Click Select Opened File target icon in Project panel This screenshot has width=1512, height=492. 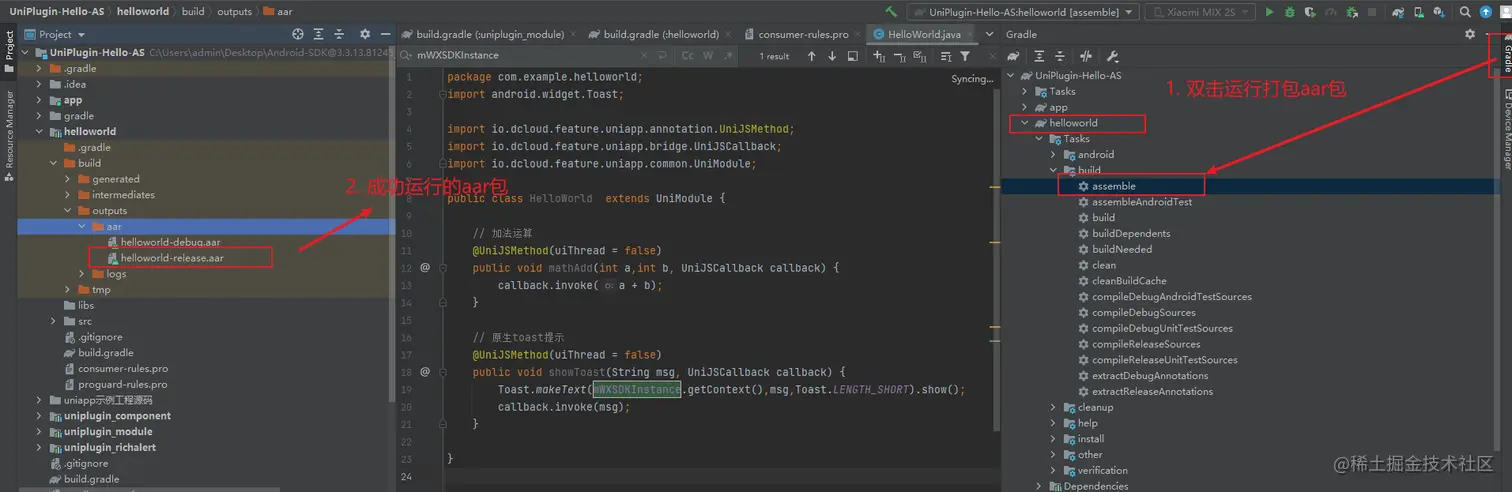pyautogui.click(x=298, y=34)
